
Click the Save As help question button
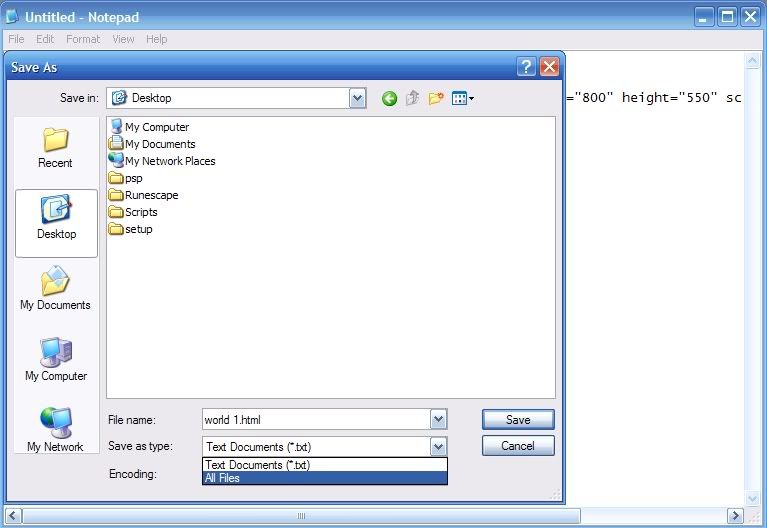(x=526, y=67)
